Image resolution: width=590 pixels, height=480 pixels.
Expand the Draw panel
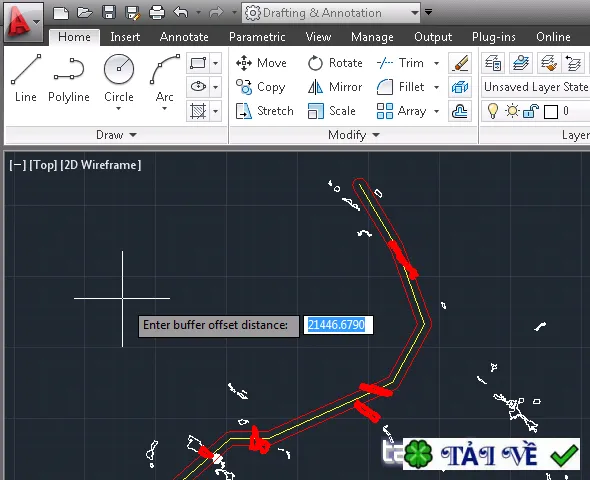(116, 135)
